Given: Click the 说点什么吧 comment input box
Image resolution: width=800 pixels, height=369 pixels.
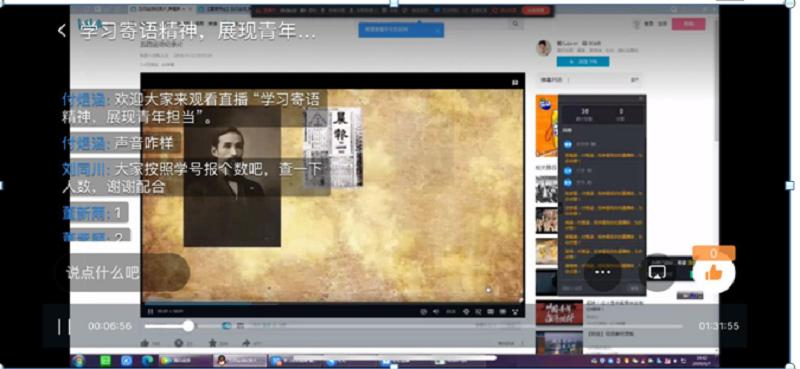Looking at the screenshot, I should tap(122, 273).
